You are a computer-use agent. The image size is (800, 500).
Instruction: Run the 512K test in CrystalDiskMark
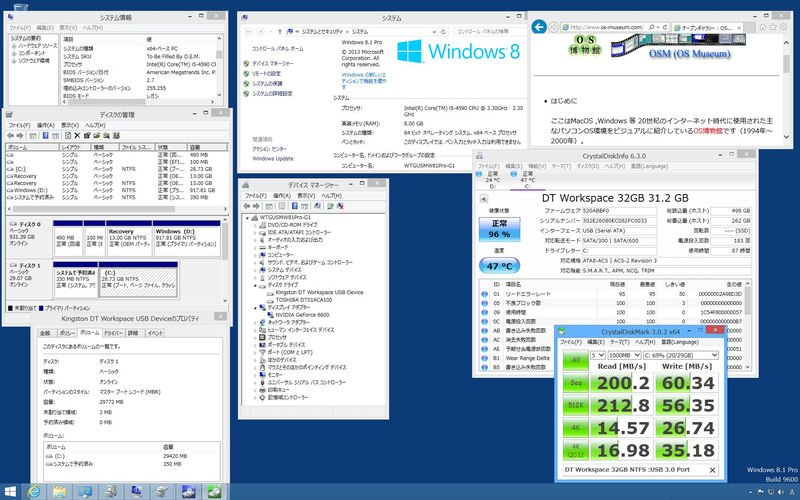(576, 405)
